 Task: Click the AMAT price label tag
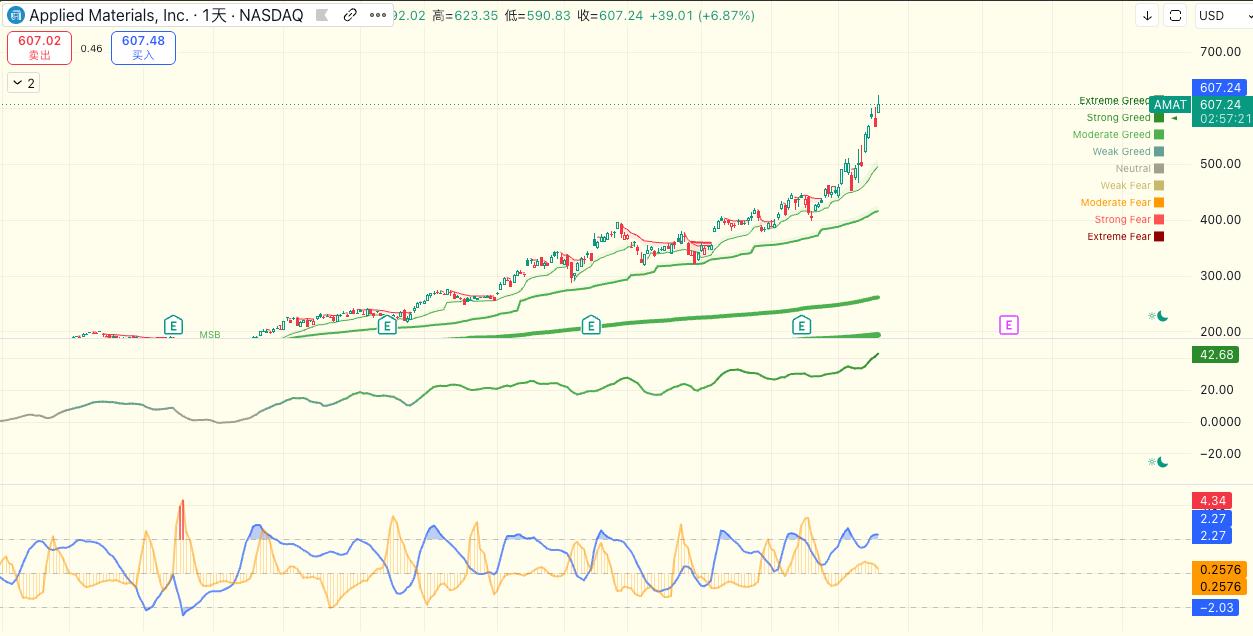(1170, 105)
